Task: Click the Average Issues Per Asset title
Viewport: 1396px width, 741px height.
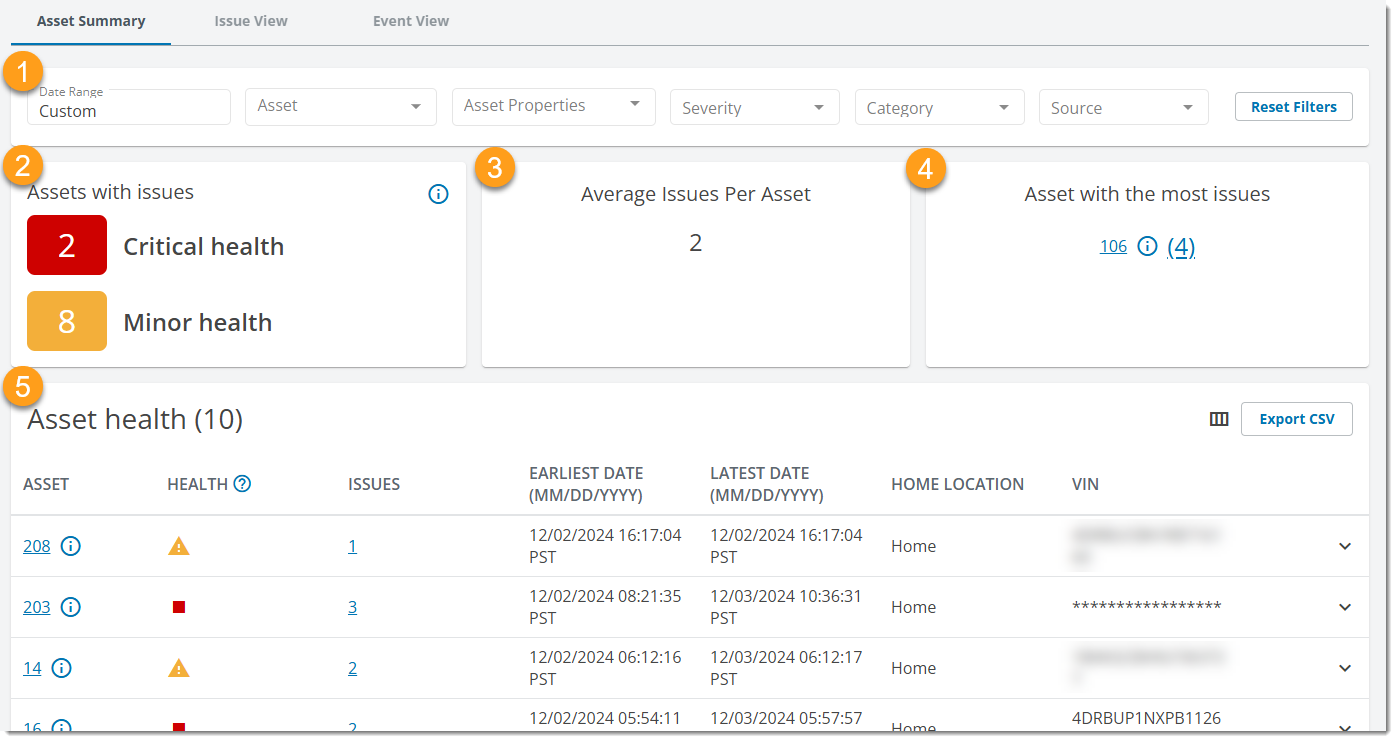Action: tap(696, 194)
